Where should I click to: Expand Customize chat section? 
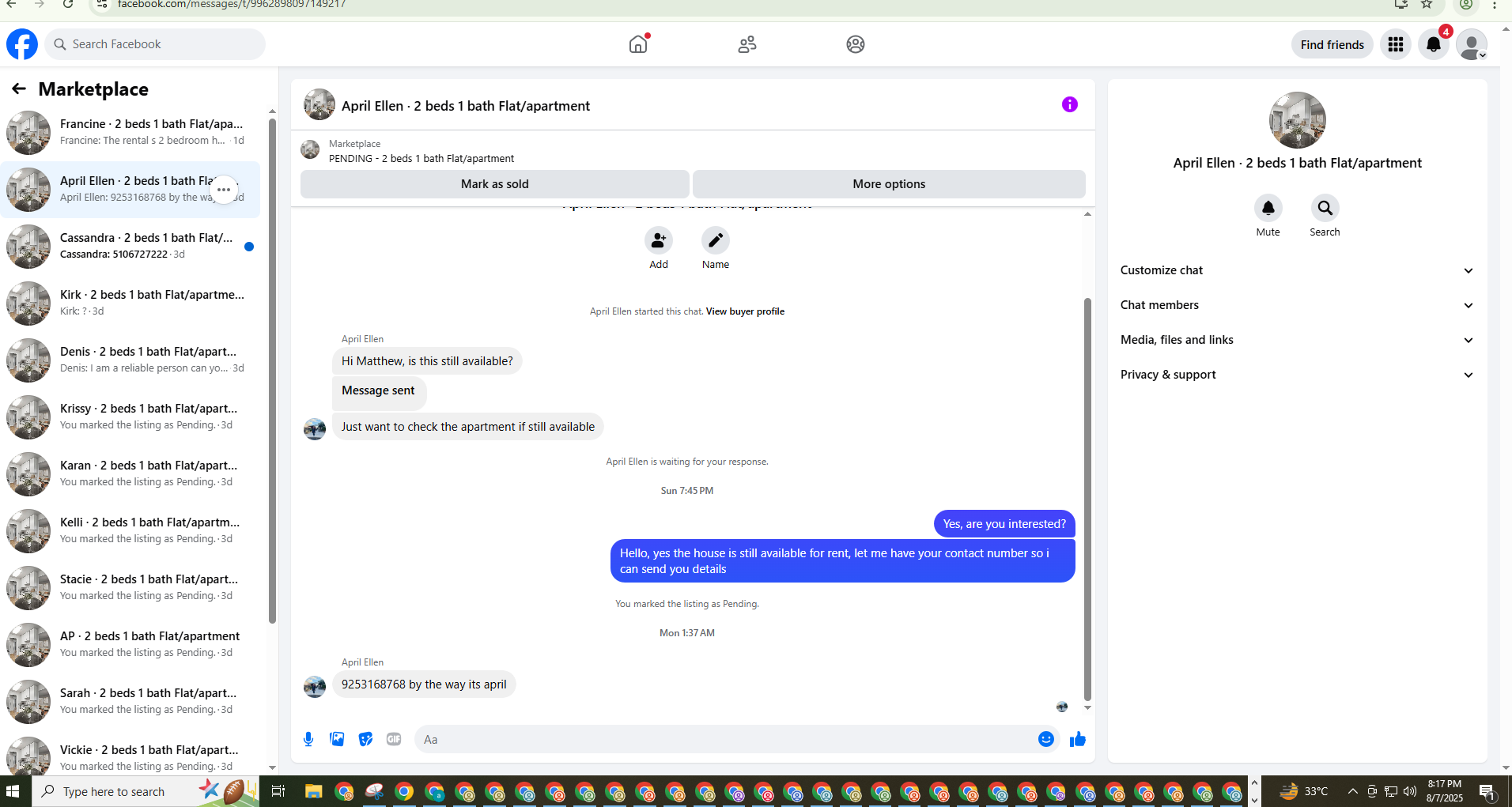tap(1298, 270)
